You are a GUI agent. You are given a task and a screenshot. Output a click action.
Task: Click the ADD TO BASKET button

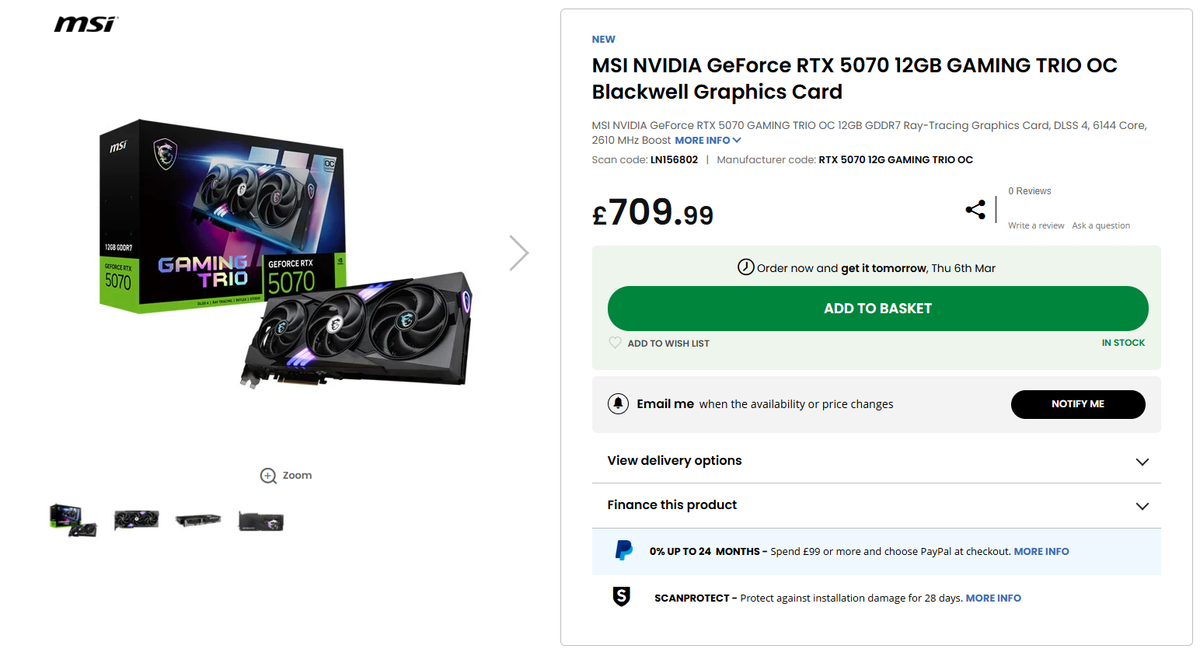click(877, 308)
